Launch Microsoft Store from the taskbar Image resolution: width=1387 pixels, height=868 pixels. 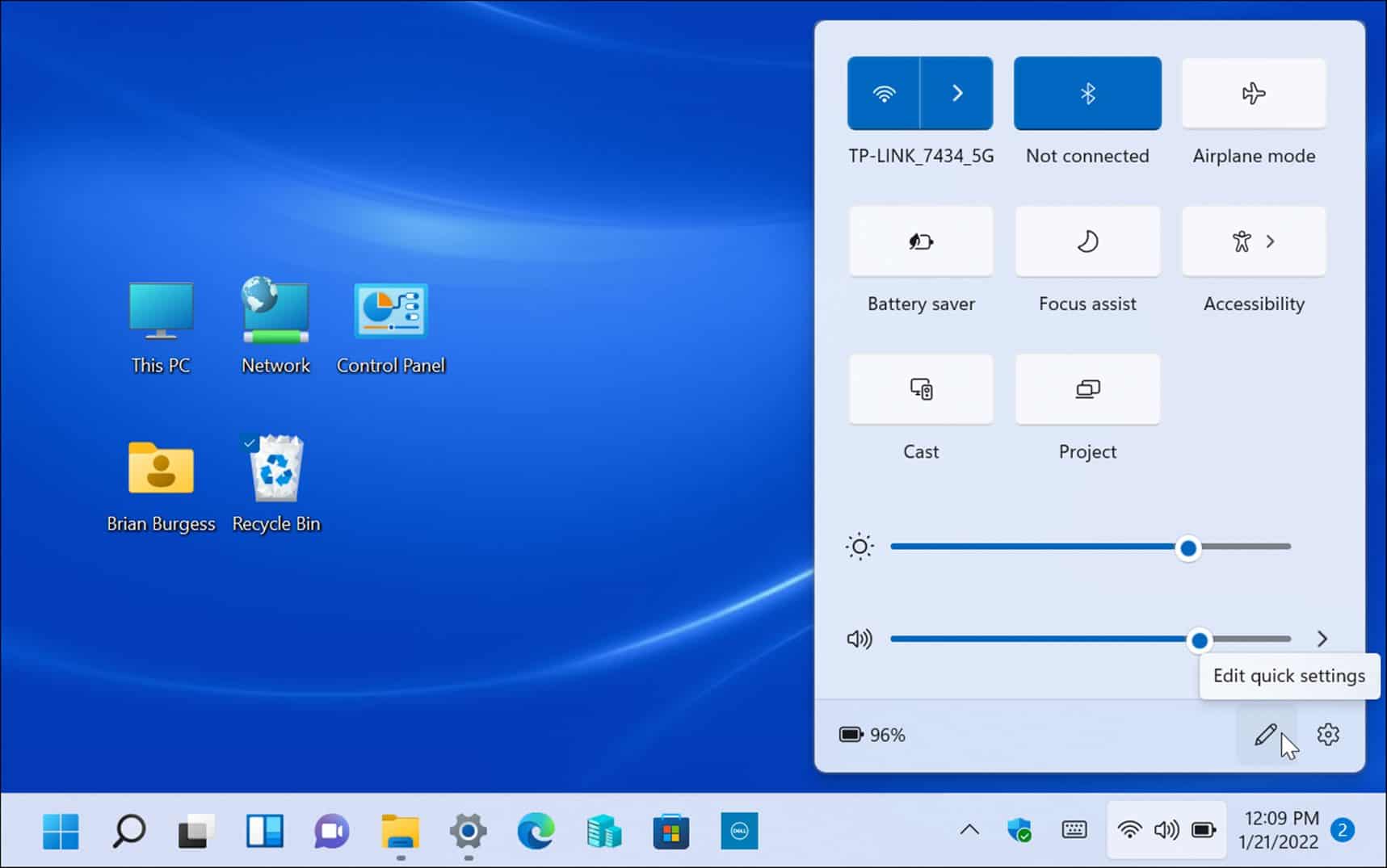tap(671, 829)
